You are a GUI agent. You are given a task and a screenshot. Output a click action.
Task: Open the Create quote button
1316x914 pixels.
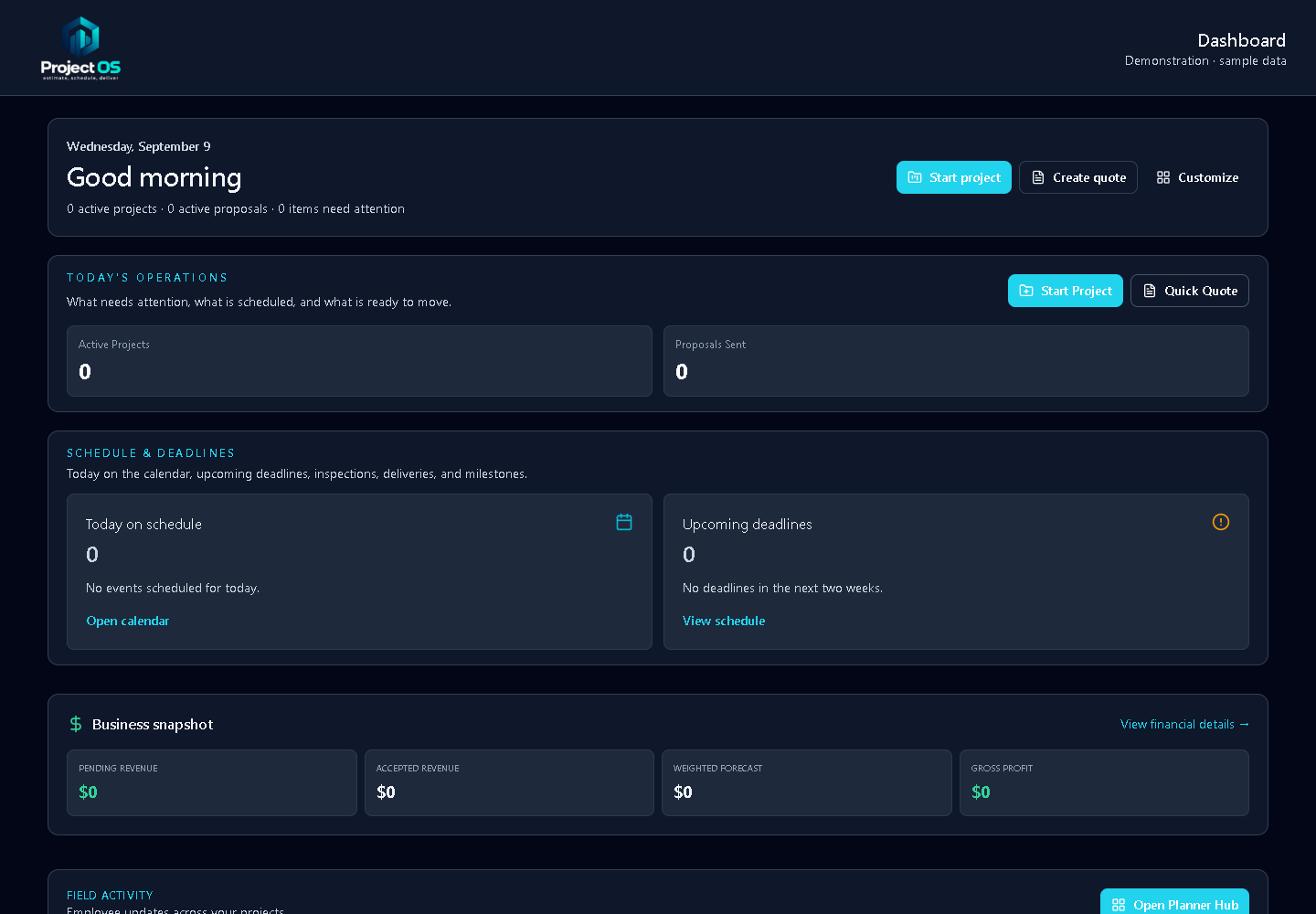[1078, 177]
